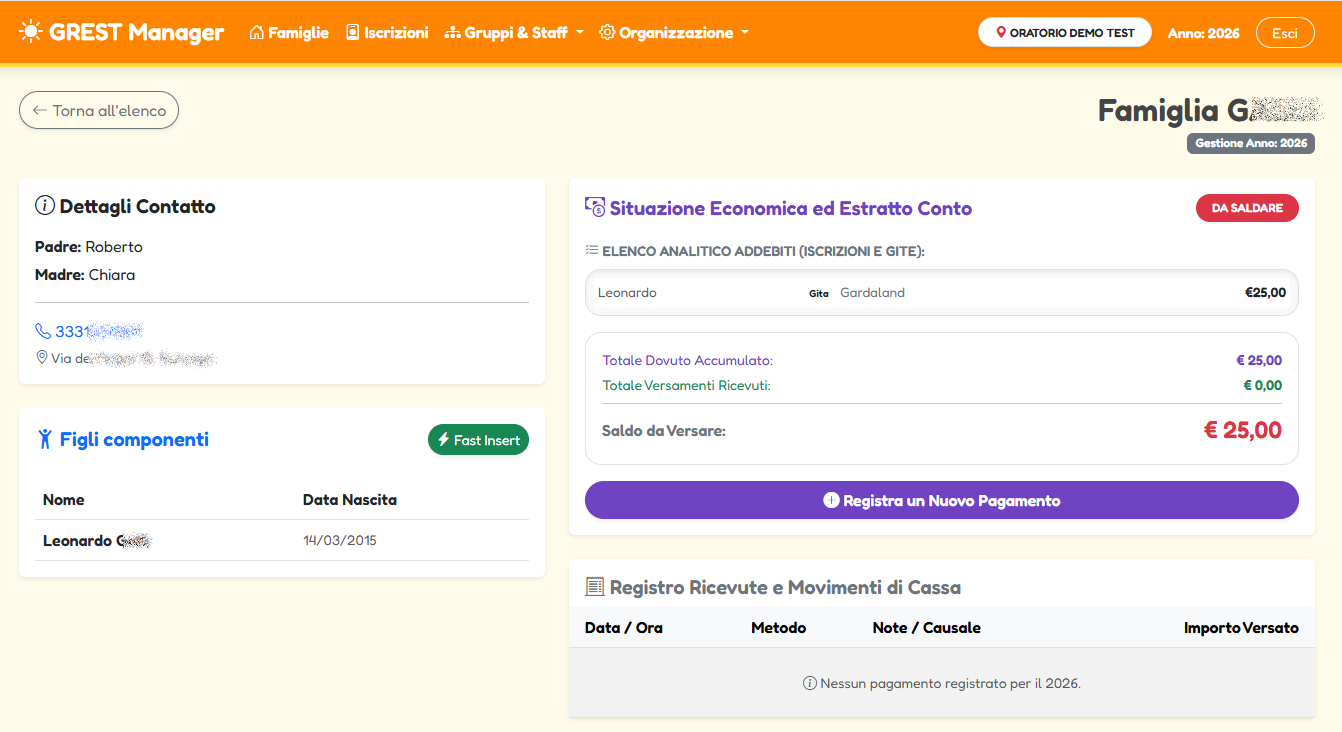Click the Nessun pagamento registrato message
The width and height of the screenshot is (1342, 732).
pos(942,684)
